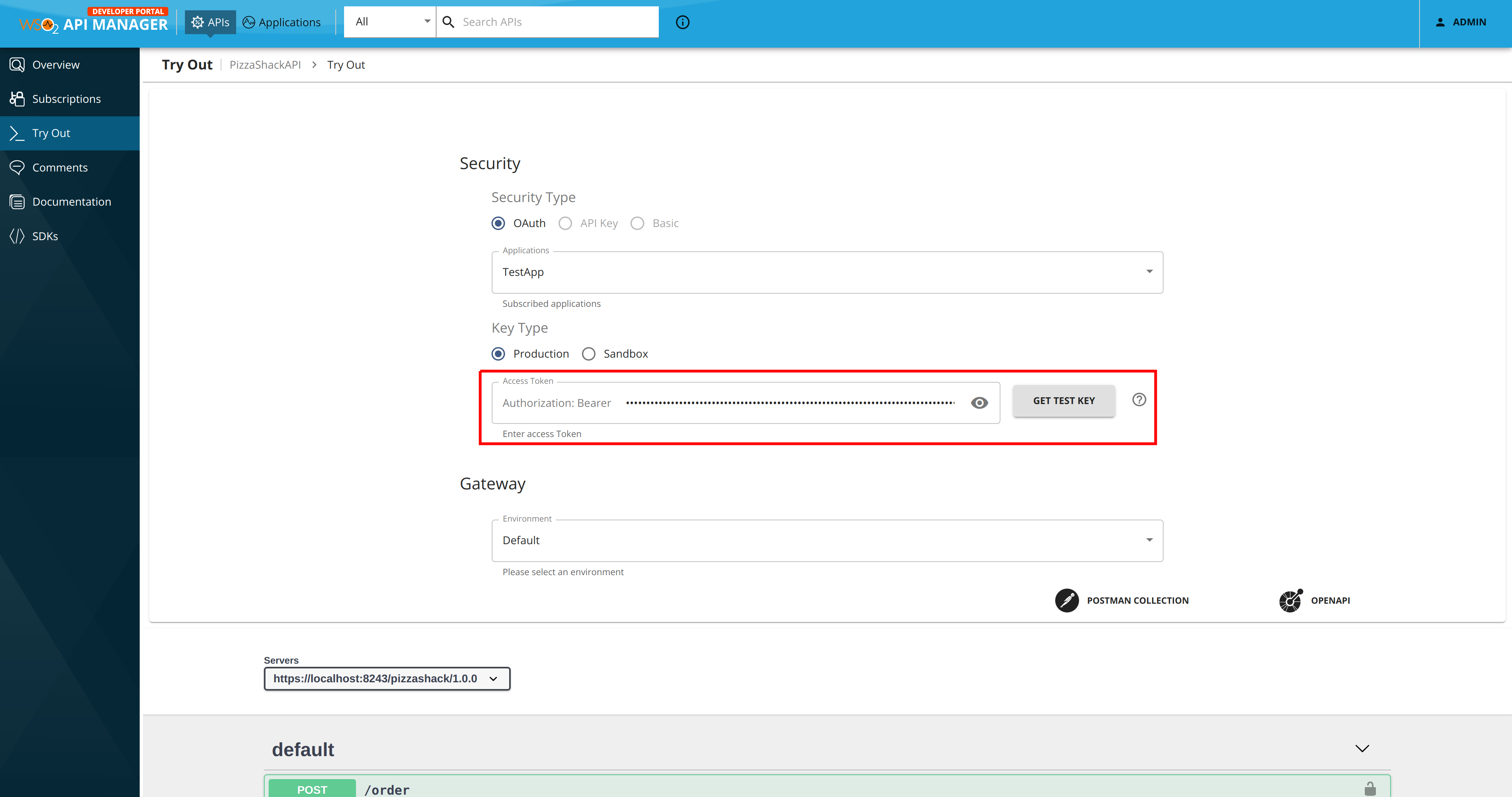Select the OAuth security type radio button
1512x797 pixels.
[498, 223]
